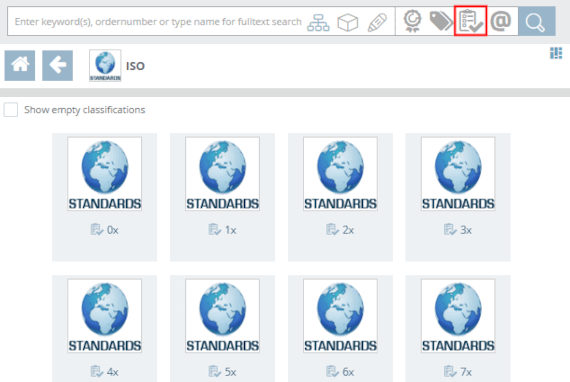Select the '0x' classification label
570x382 pixels.
click(x=113, y=230)
